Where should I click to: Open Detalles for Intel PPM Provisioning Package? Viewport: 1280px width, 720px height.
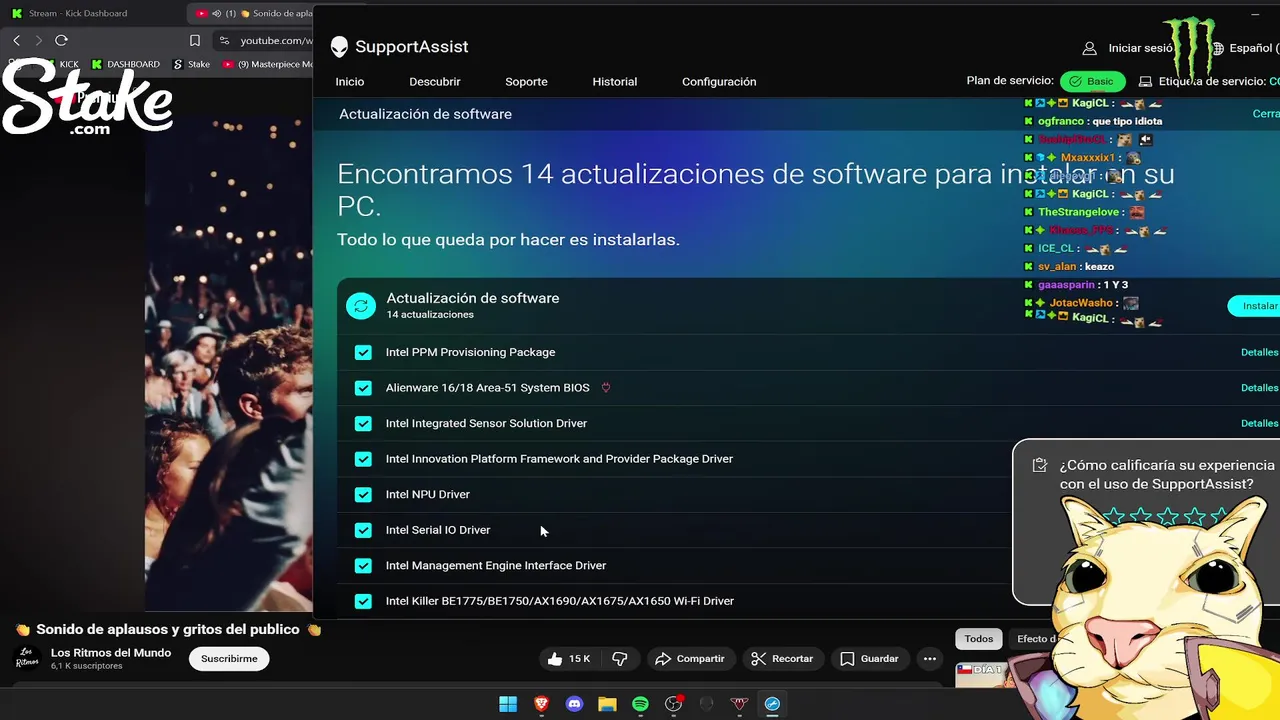(x=1259, y=352)
